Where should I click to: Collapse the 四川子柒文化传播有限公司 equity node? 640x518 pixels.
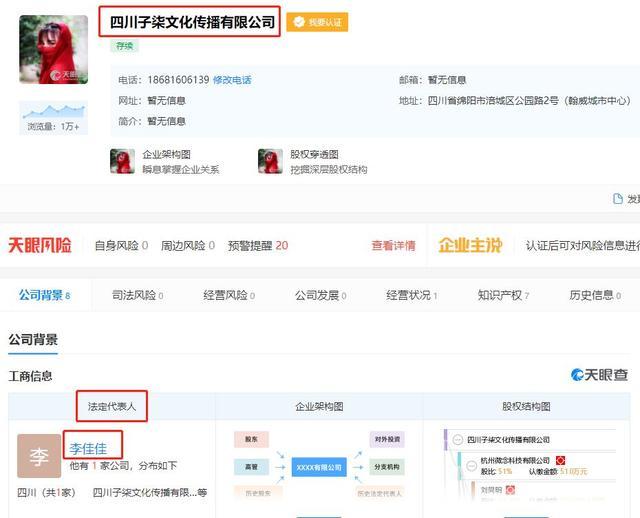pos(458,440)
